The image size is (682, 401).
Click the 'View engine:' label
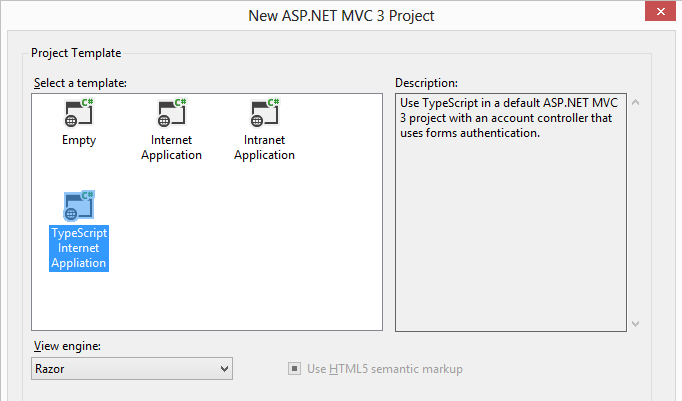tap(67, 346)
